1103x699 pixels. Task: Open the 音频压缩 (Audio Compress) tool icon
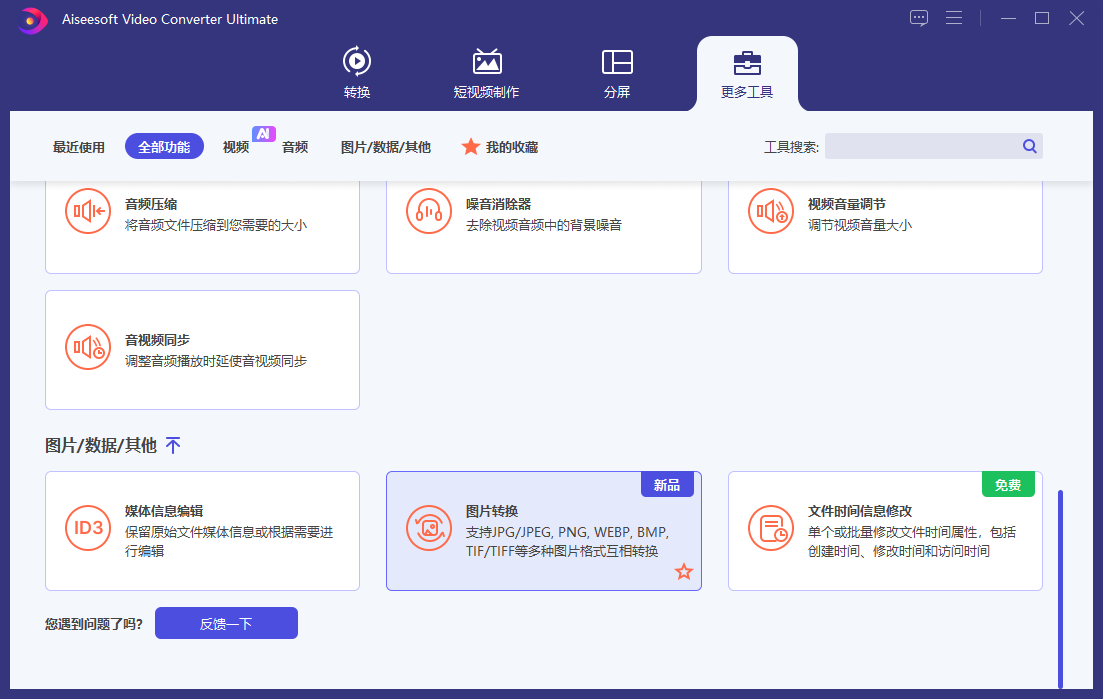tap(87, 211)
